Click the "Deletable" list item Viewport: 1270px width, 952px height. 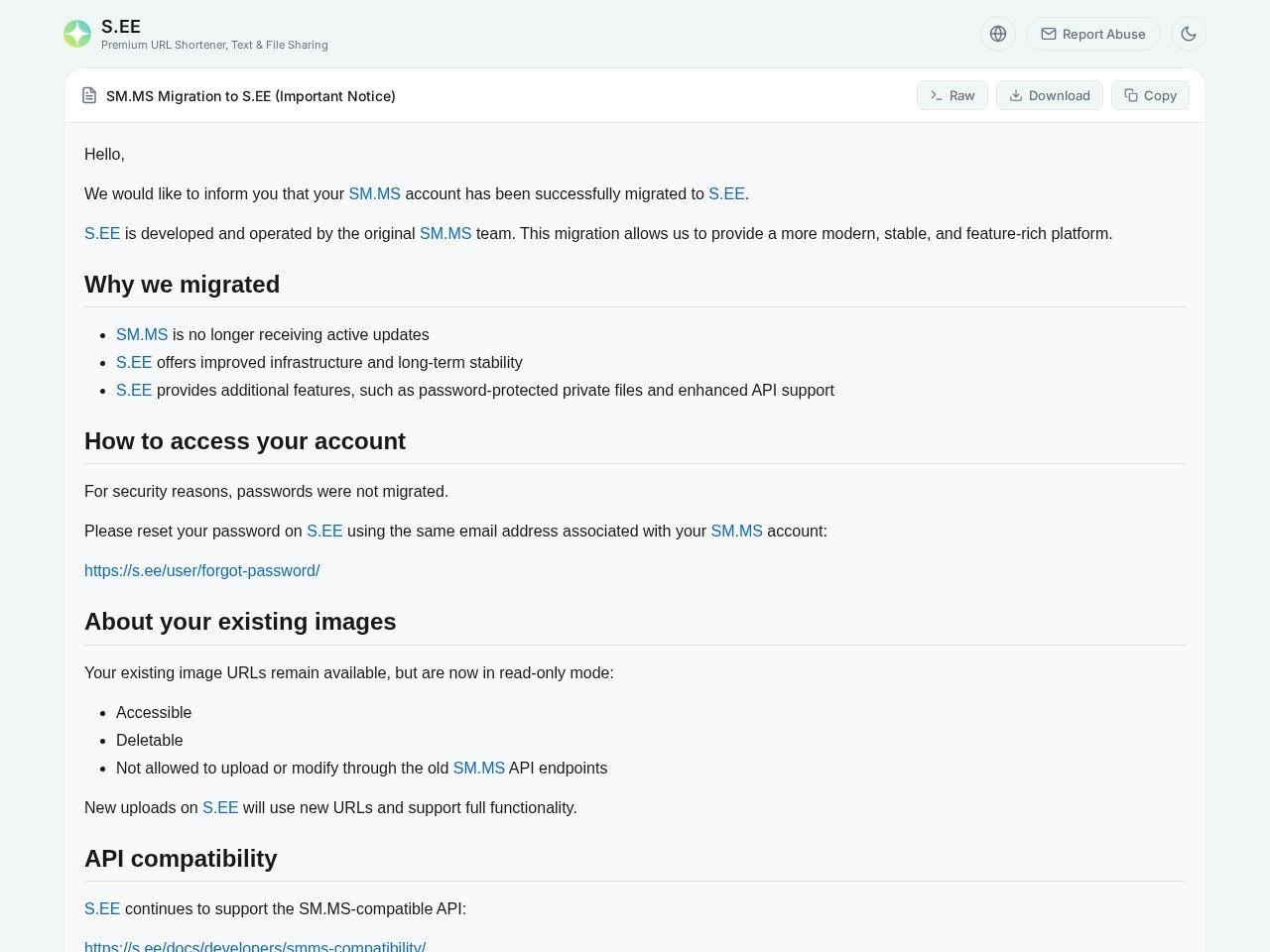(x=150, y=741)
